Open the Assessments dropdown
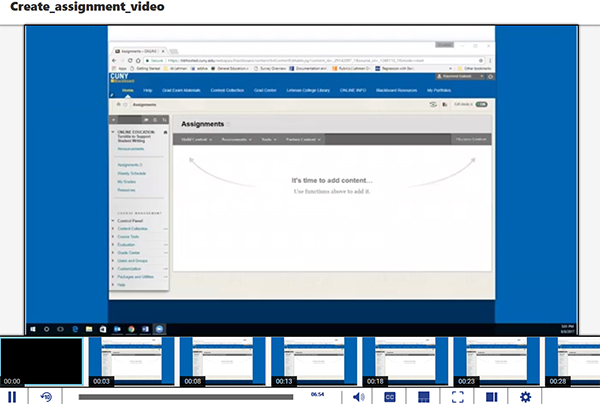Screen dimensions: 600x404 point(240,139)
